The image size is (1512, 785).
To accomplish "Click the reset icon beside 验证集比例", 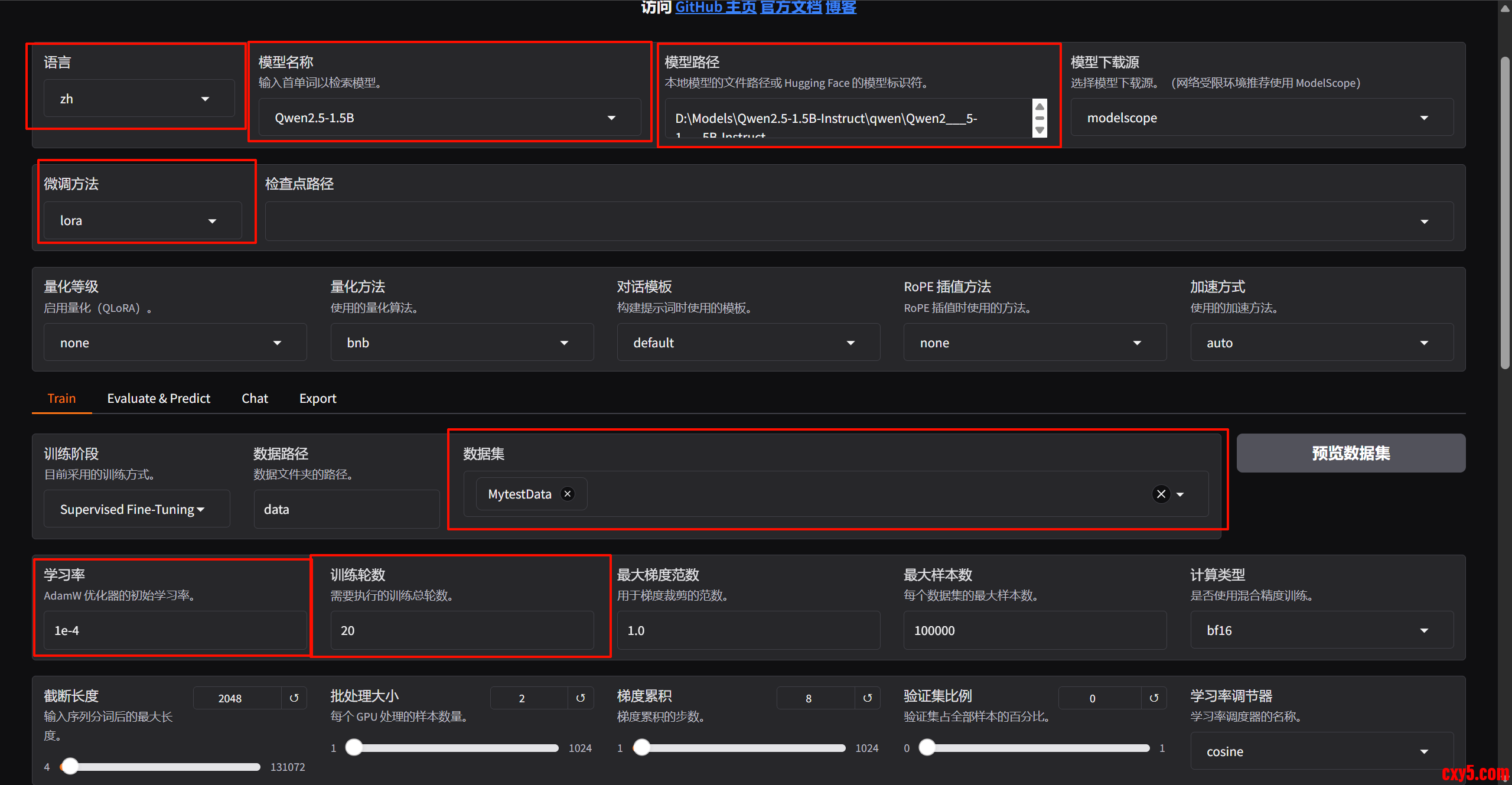I will (x=1154, y=698).
